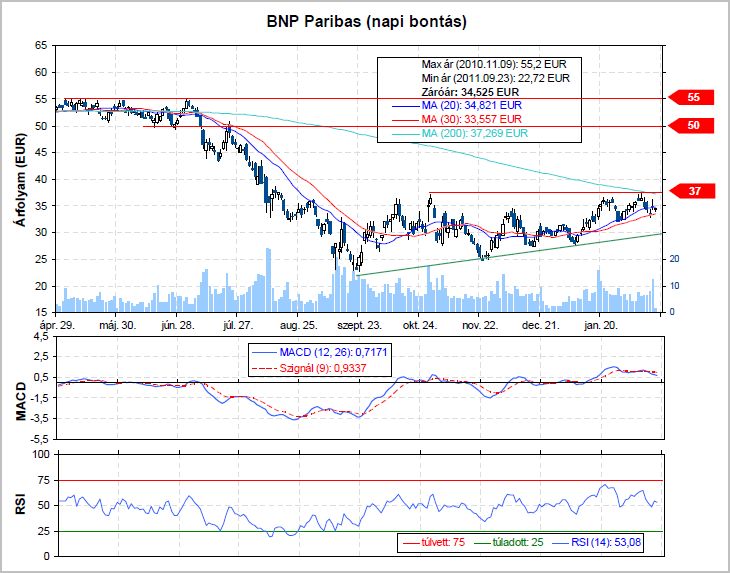The width and height of the screenshot is (730, 573).
Task: Click the -3,5 tick on the MACD axis
Action: [39, 418]
